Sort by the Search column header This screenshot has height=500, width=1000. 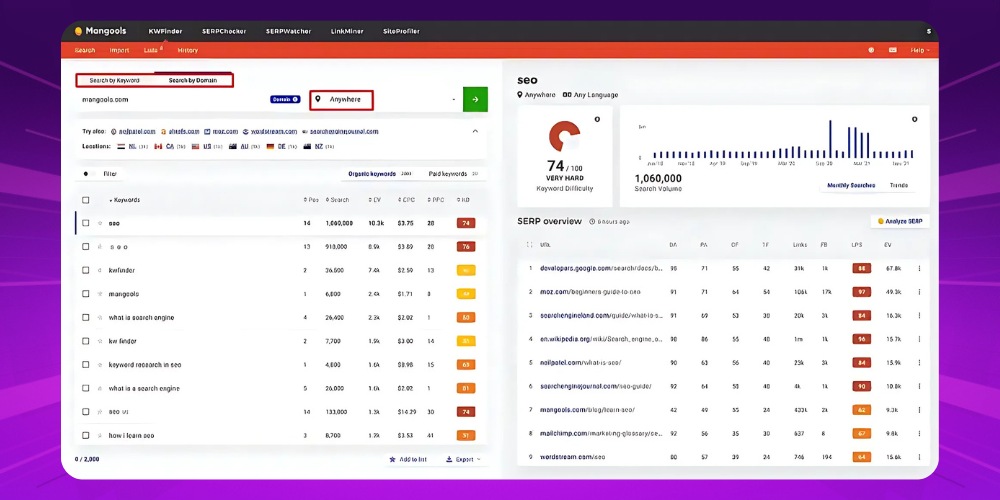click(x=337, y=200)
